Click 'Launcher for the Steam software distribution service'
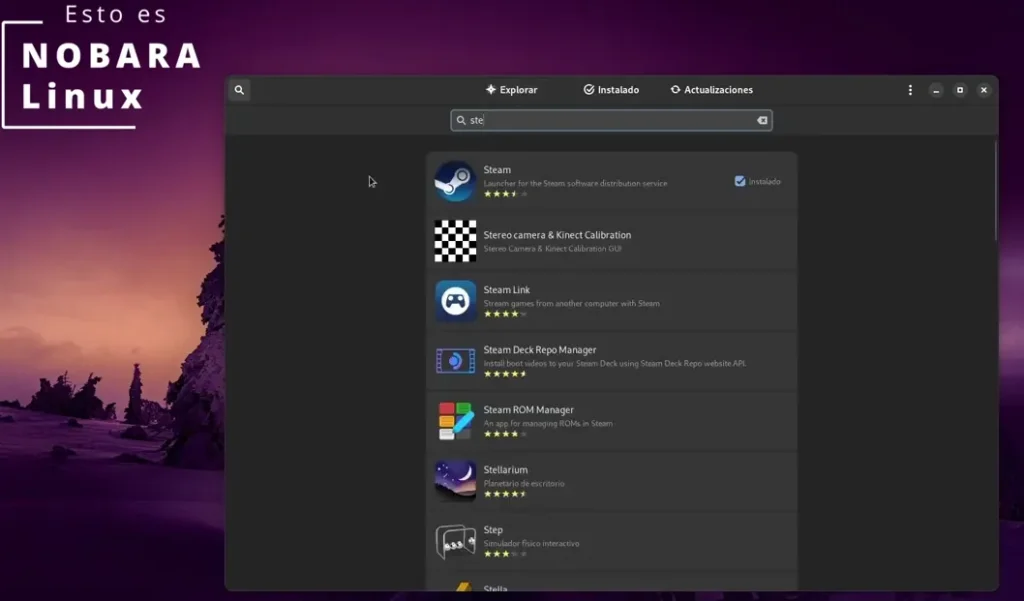1024x601 pixels. (575, 184)
